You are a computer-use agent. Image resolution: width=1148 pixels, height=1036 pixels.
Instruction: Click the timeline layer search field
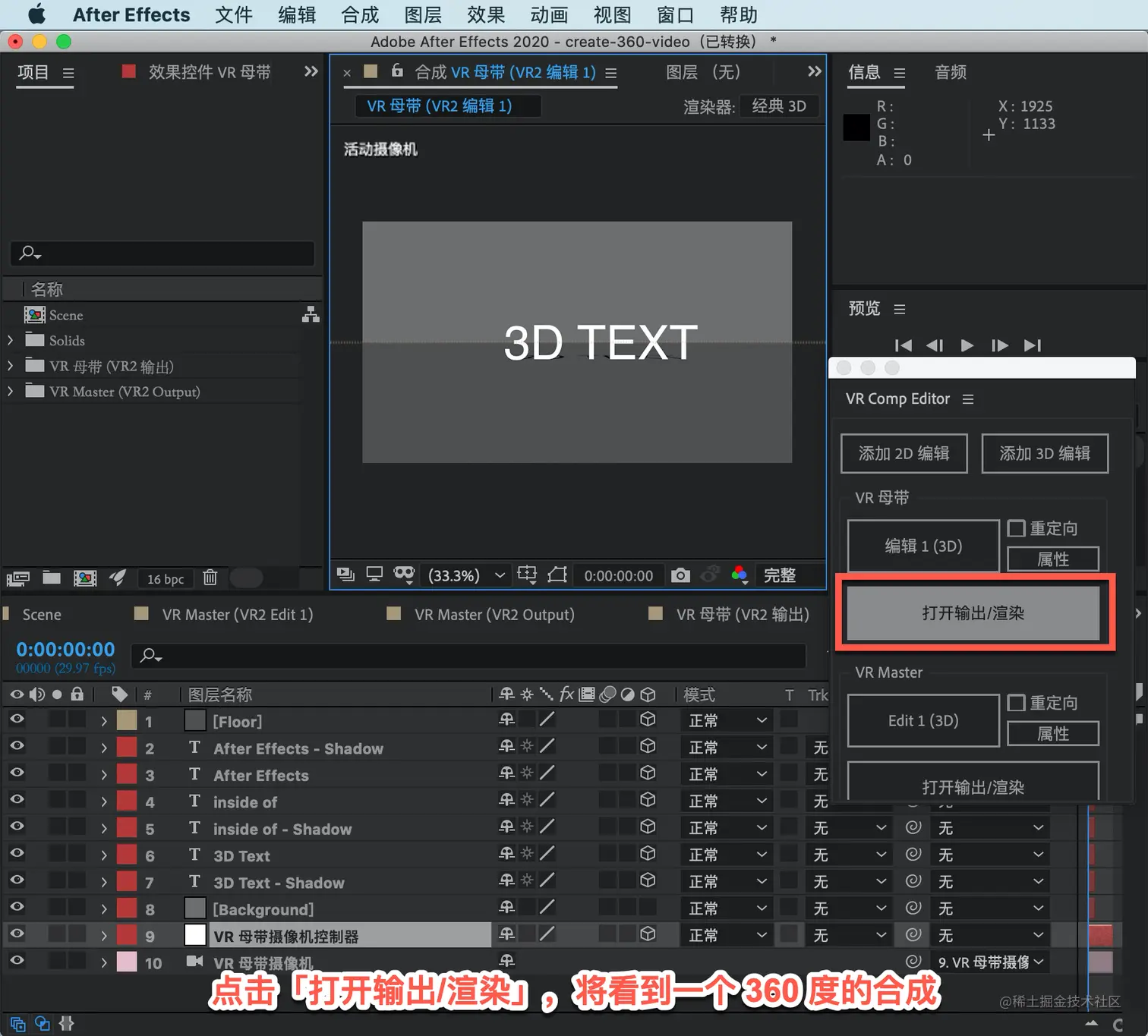tap(468, 656)
